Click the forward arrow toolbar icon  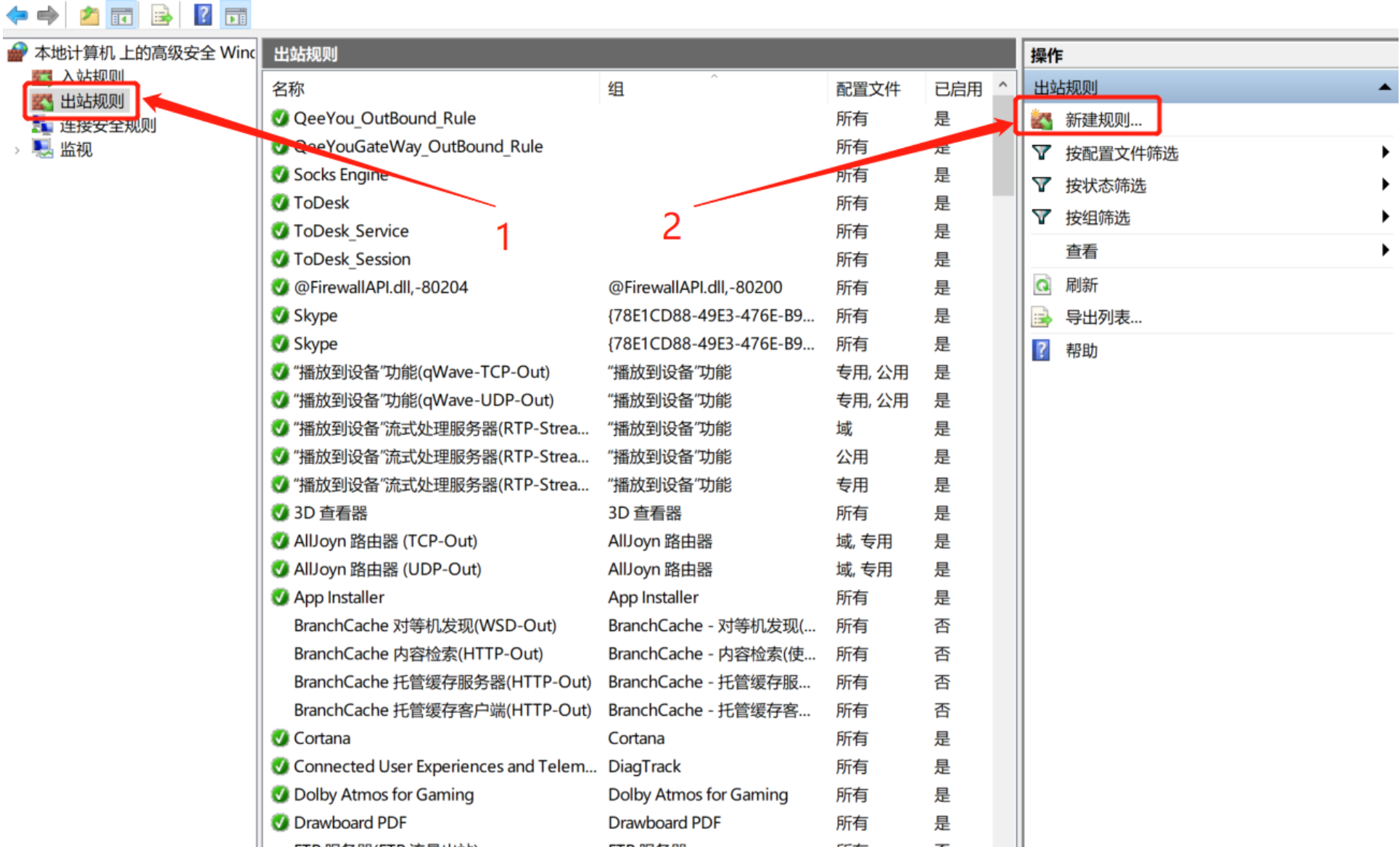point(48,15)
